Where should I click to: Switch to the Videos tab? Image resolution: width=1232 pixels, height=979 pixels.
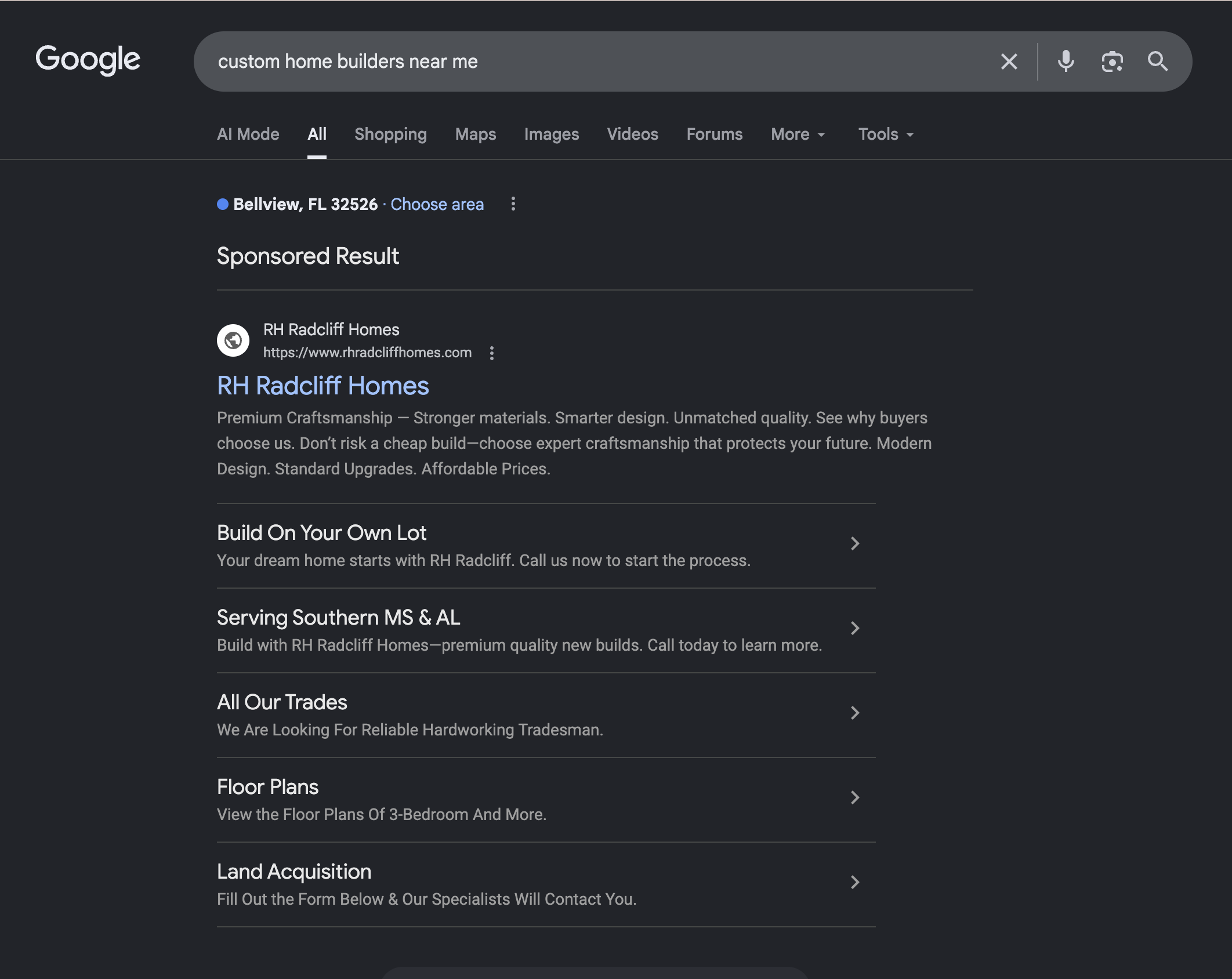(633, 135)
